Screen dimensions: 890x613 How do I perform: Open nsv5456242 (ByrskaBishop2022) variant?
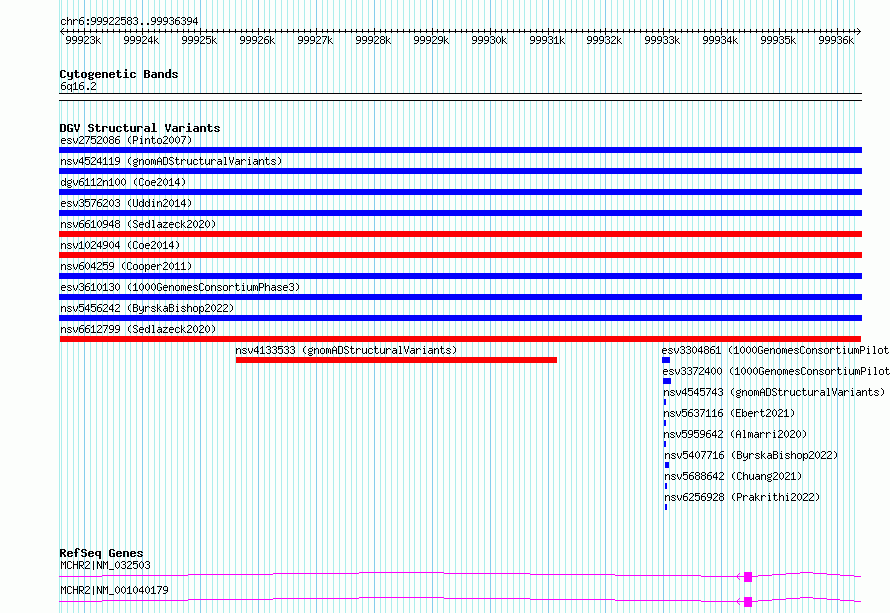[x=147, y=308]
